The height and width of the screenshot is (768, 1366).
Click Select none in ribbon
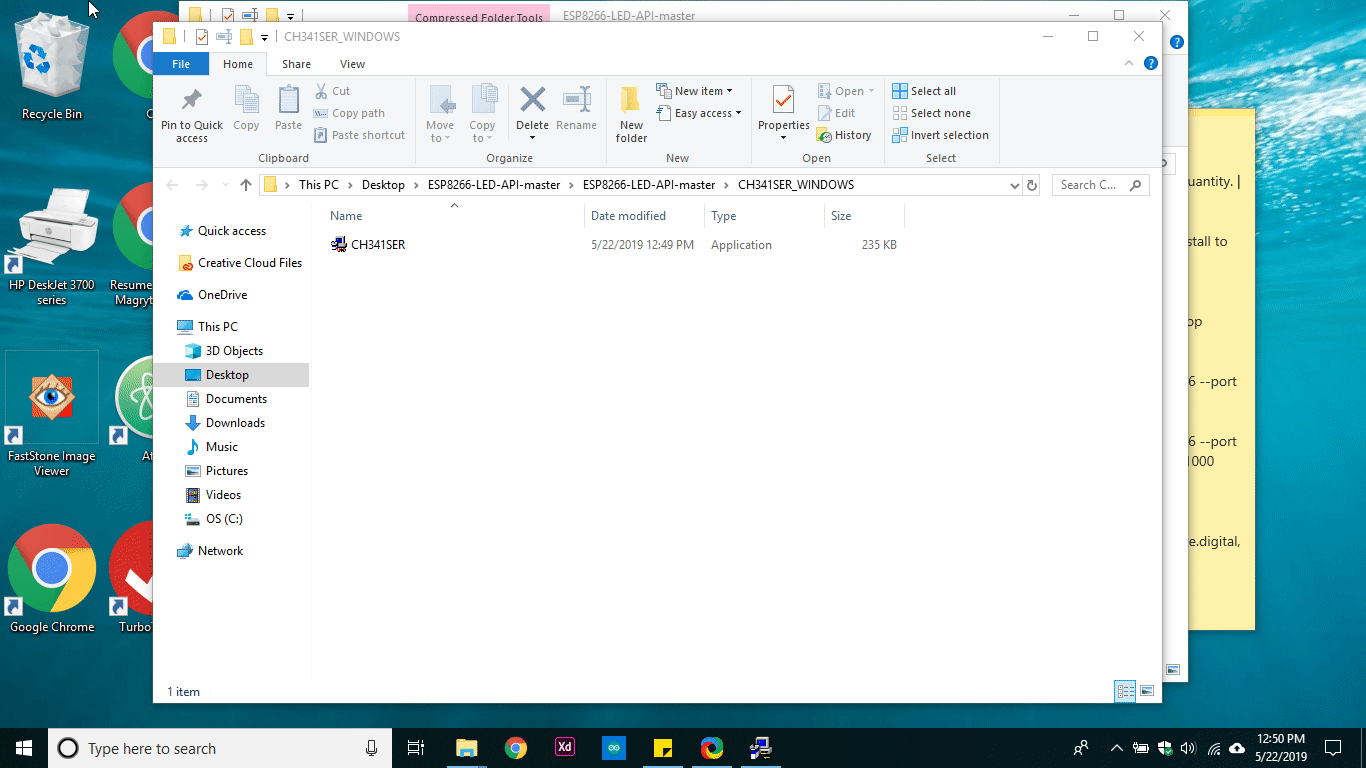pyautogui.click(x=931, y=113)
